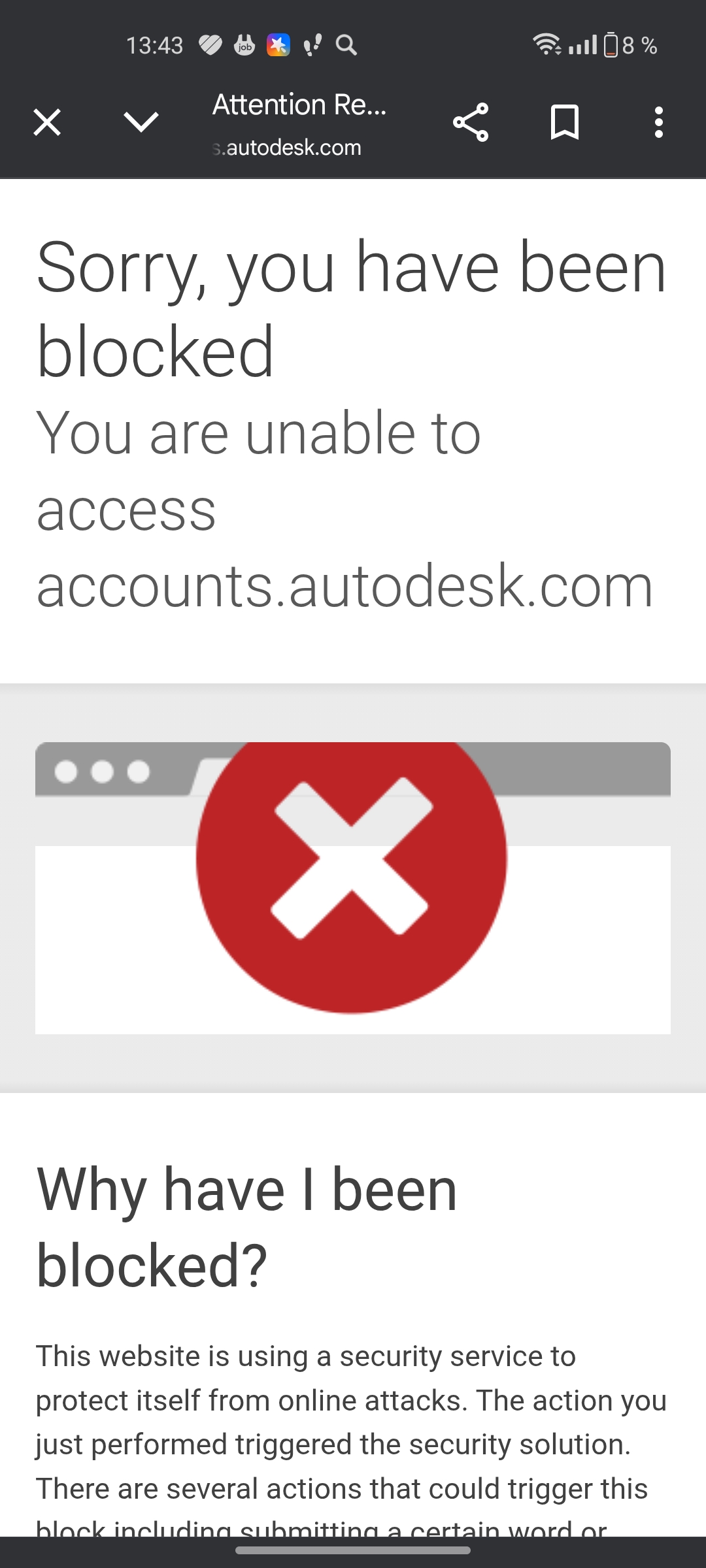Tap the bottom navigation gesture handle
Image resolution: width=706 pixels, height=1568 pixels.
tap(353, 1550)
